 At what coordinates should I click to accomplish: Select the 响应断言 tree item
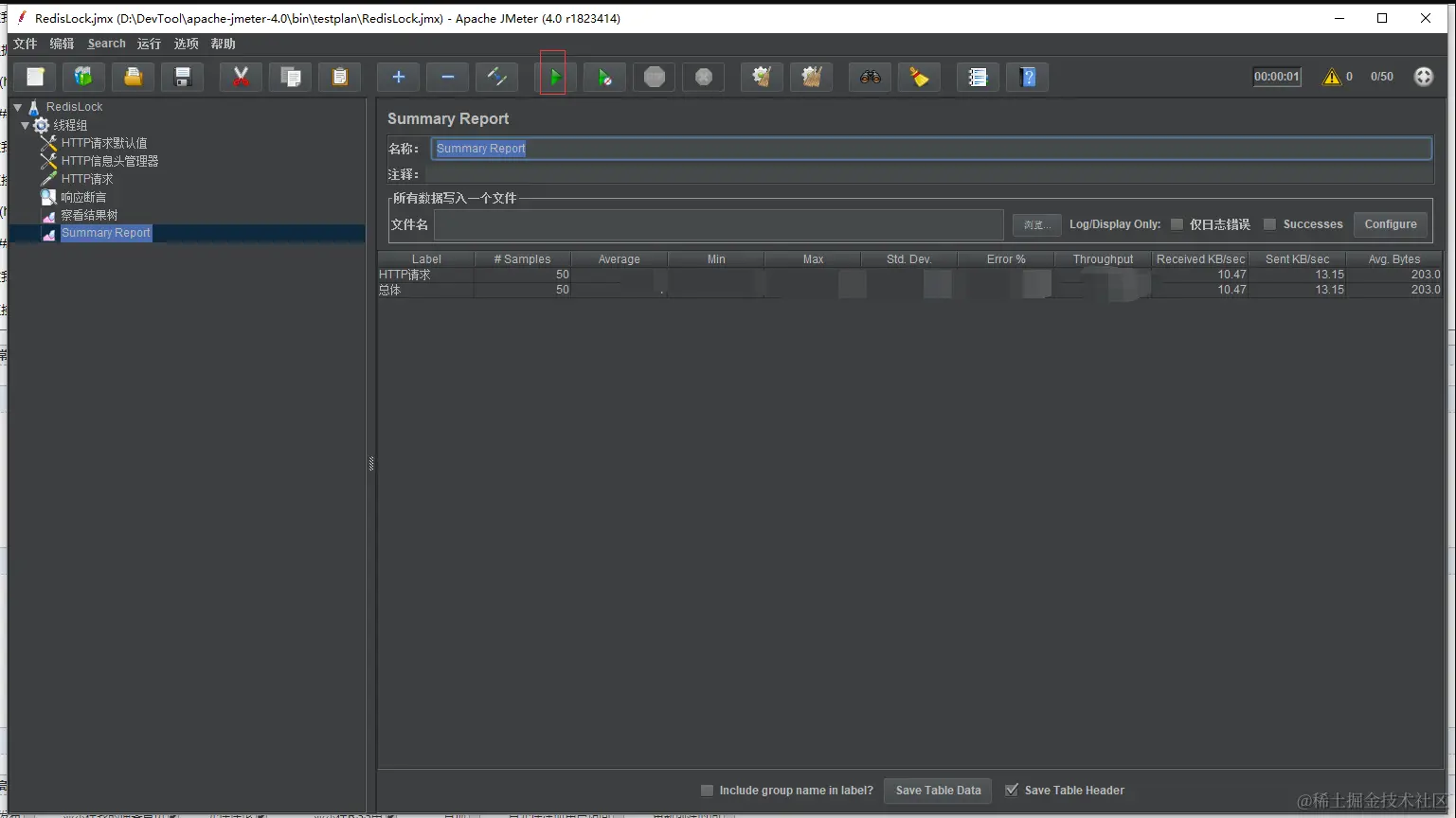pos(83,197)
